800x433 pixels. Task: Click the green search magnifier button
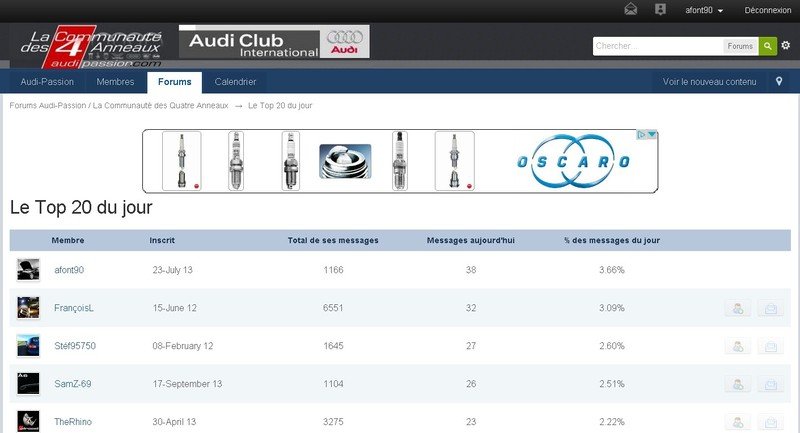coord(767,46)
